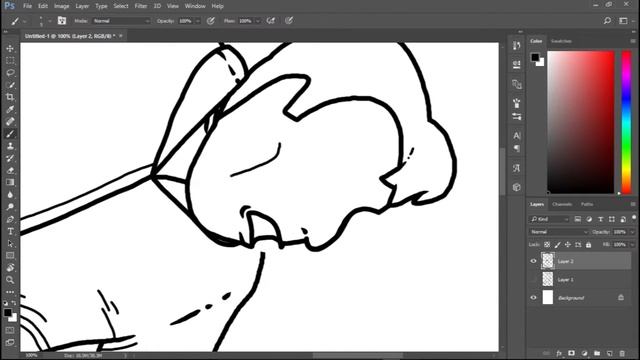Viewport: 640px width, 360px height.
Task: Open the Brush Preset picker dropdown arrow
Action: click(50, 21)
